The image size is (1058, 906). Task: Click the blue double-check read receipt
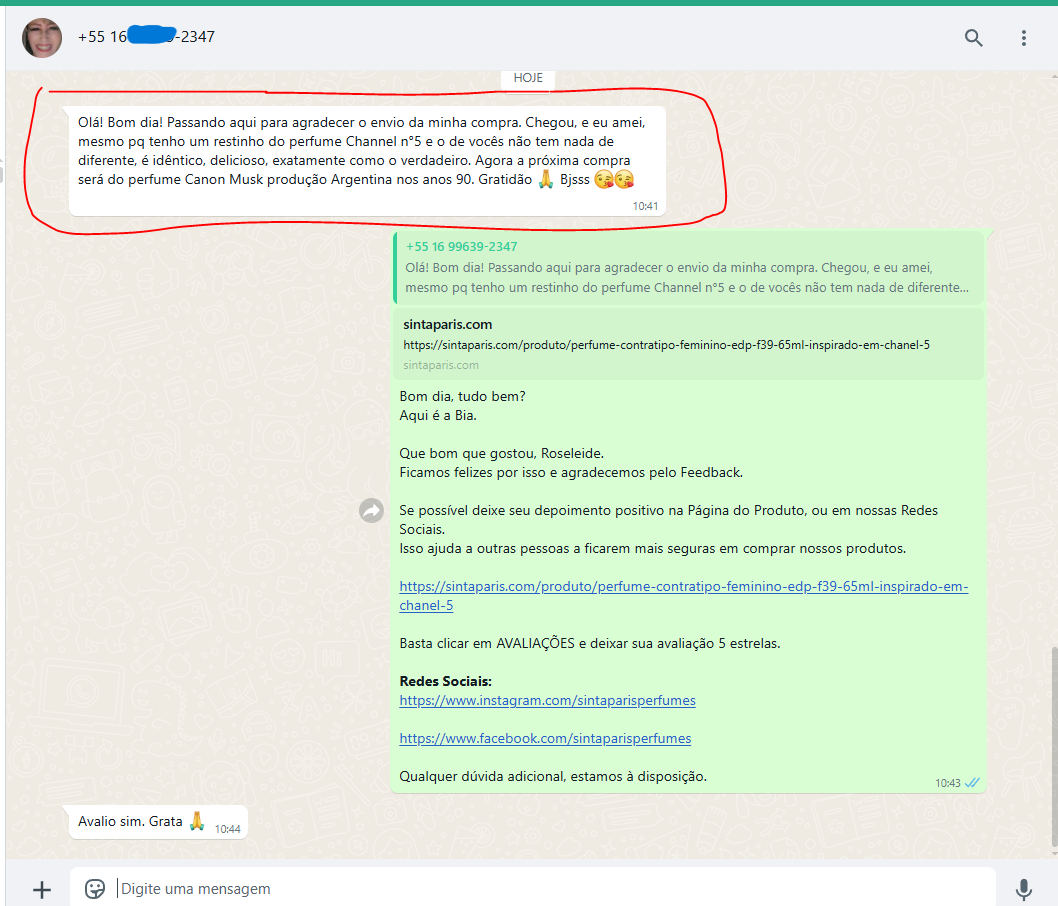tap(972, 783)
